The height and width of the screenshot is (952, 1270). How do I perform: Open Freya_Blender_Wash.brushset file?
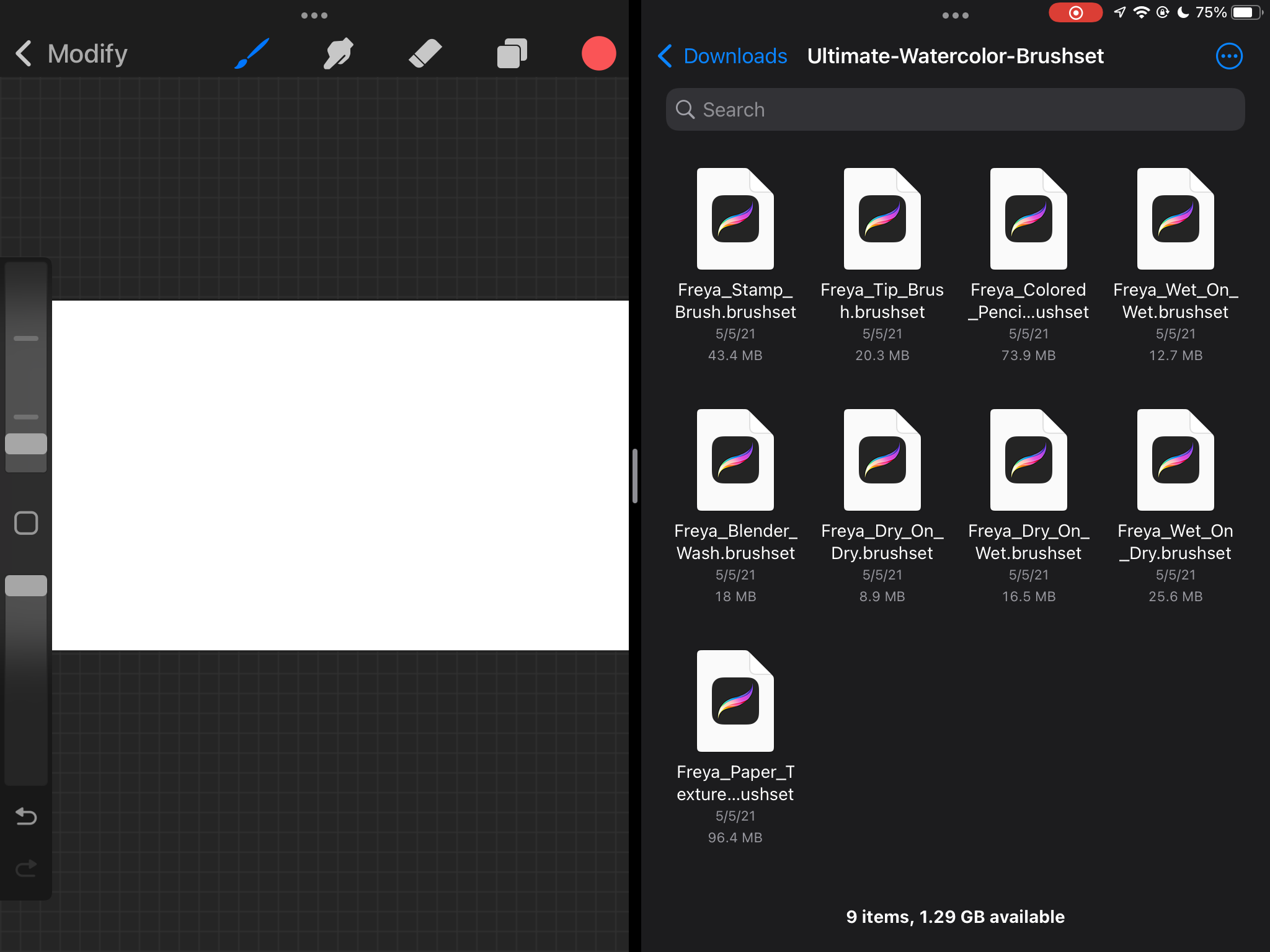[x=735, y=460]
